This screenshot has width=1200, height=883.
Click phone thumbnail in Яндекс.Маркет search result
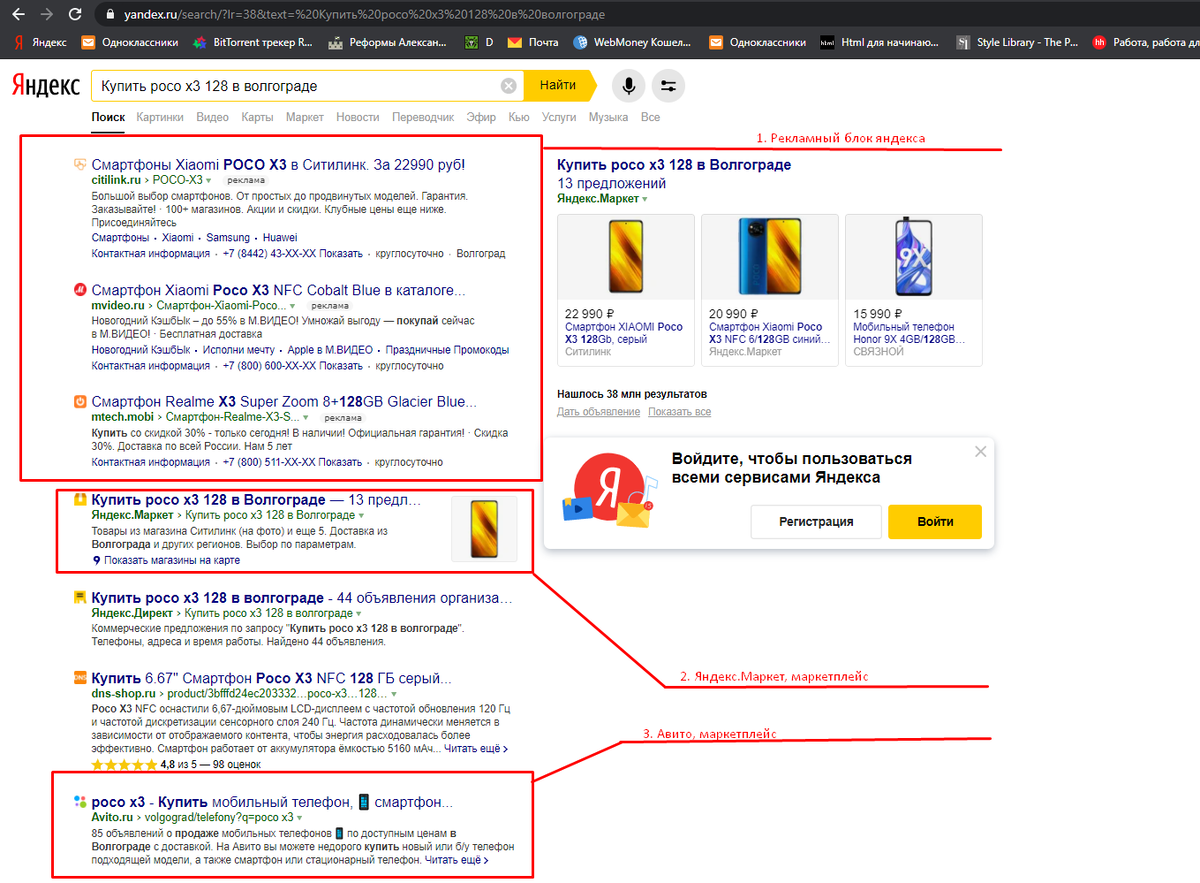click(485, 527)
